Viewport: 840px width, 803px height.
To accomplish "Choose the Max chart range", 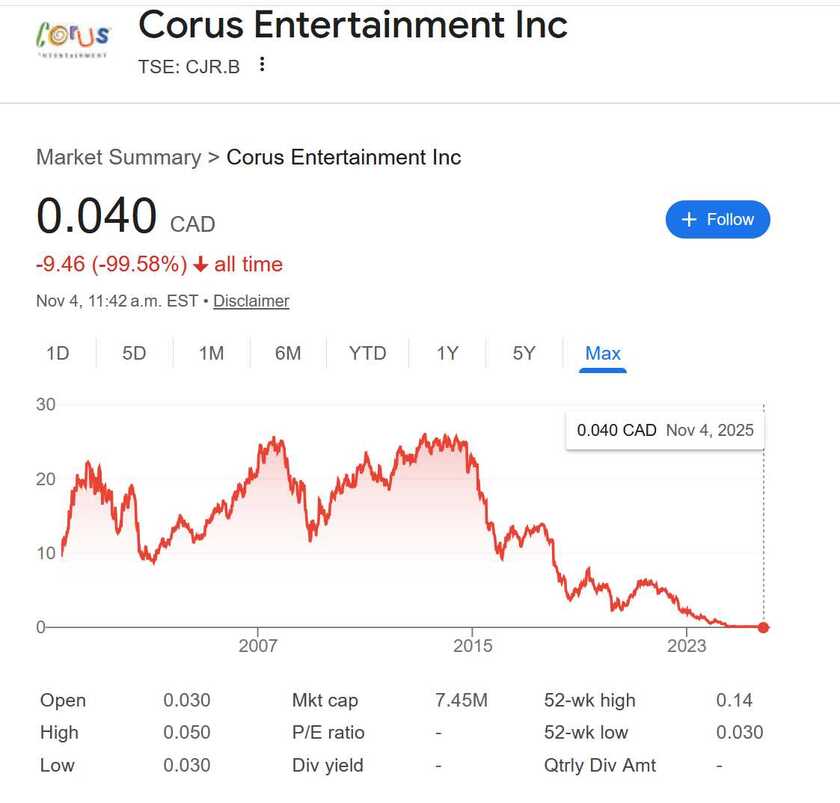I will [x=603, y=353].
